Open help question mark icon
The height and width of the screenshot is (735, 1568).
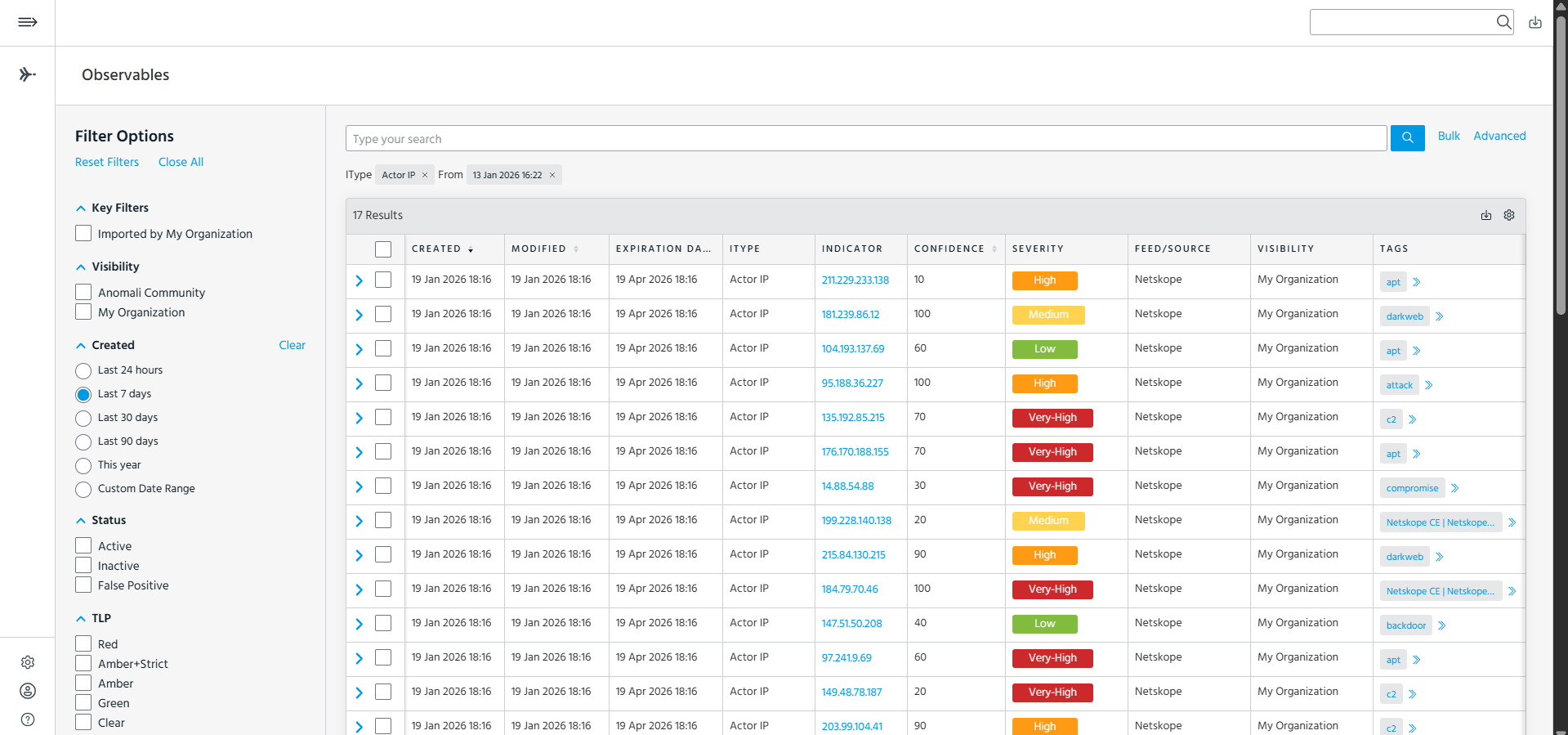28,719
